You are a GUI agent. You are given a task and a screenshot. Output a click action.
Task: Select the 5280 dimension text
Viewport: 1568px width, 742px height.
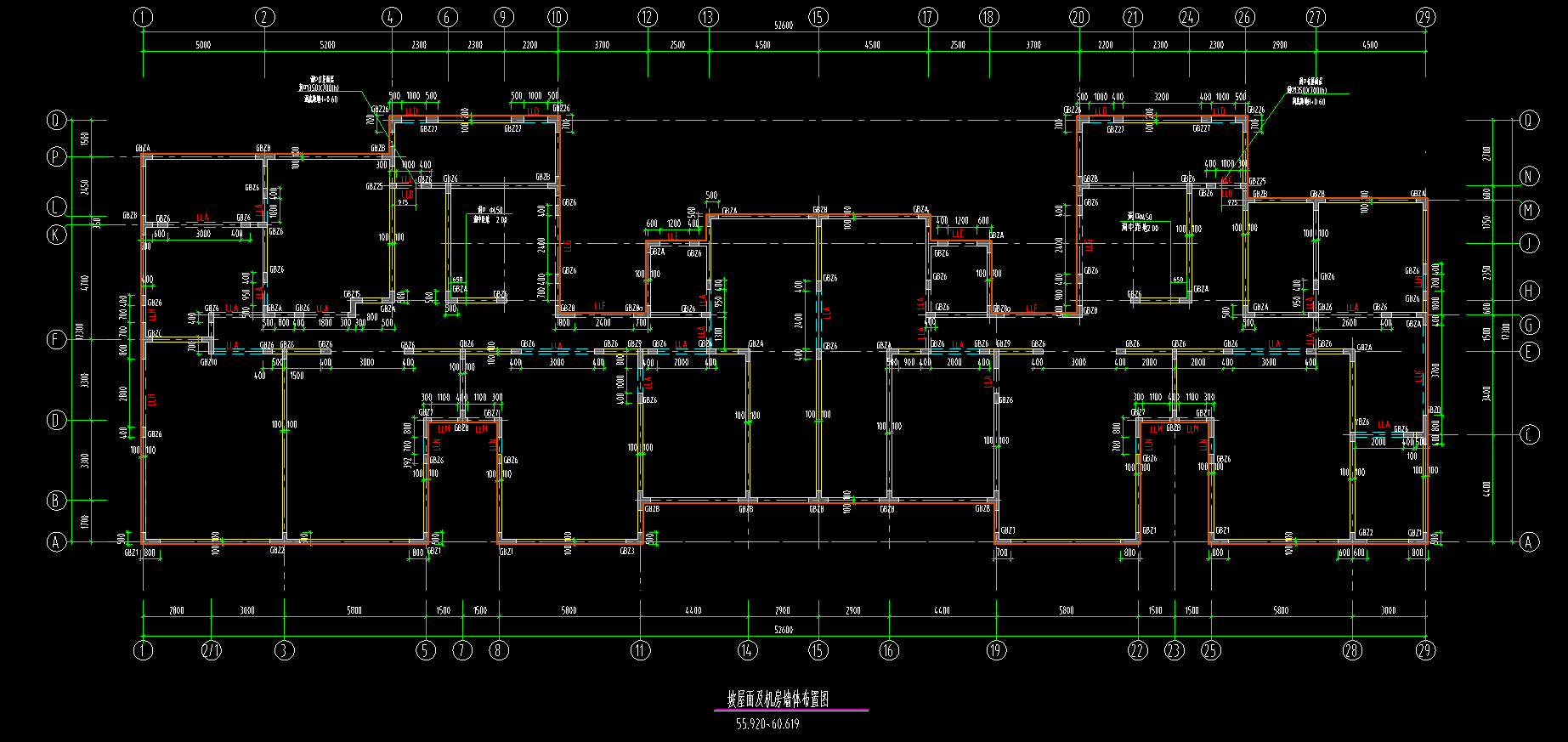pyautogui.click(x=327, y=45)
